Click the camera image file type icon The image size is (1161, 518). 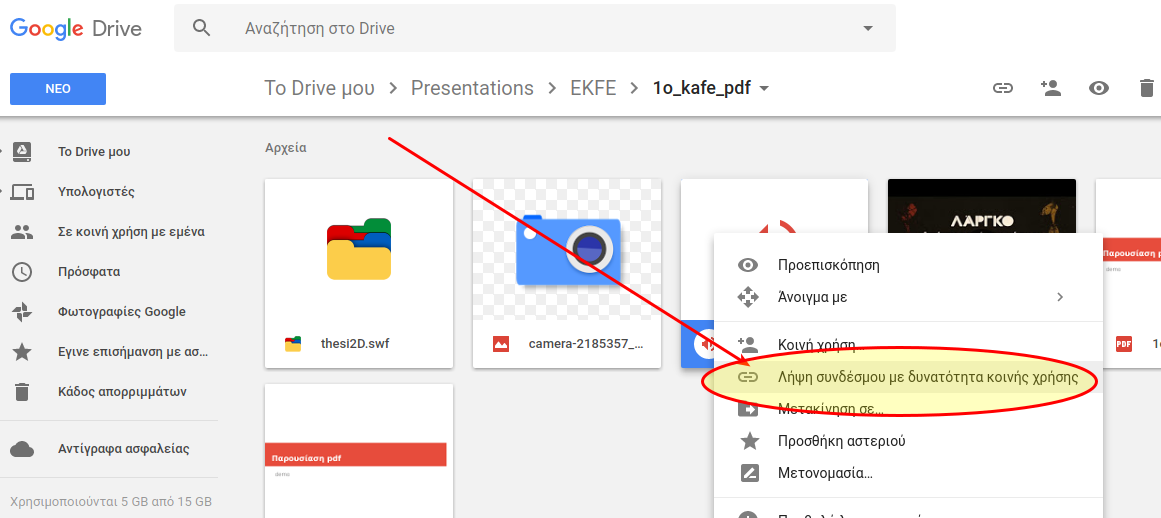[501, 343]
